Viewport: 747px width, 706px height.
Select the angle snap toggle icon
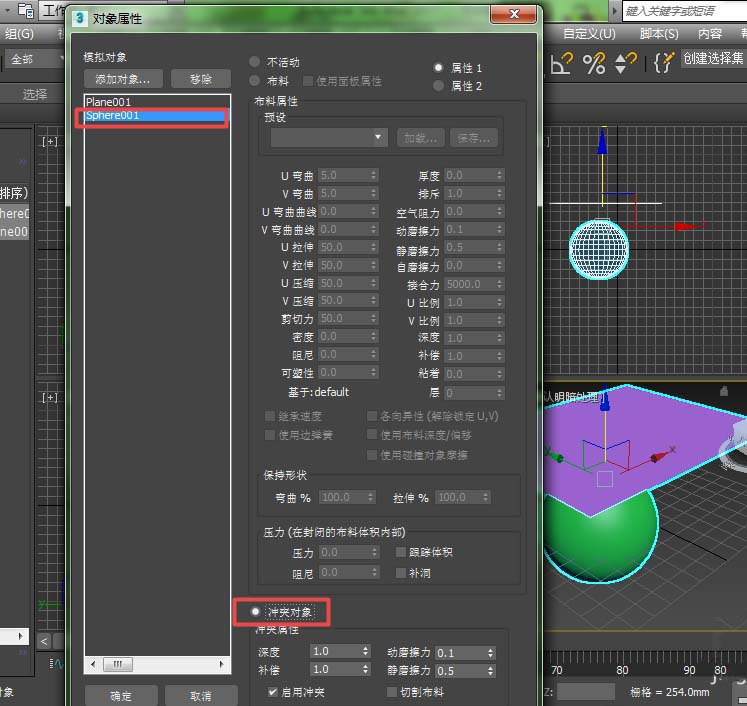coord(561,62)
